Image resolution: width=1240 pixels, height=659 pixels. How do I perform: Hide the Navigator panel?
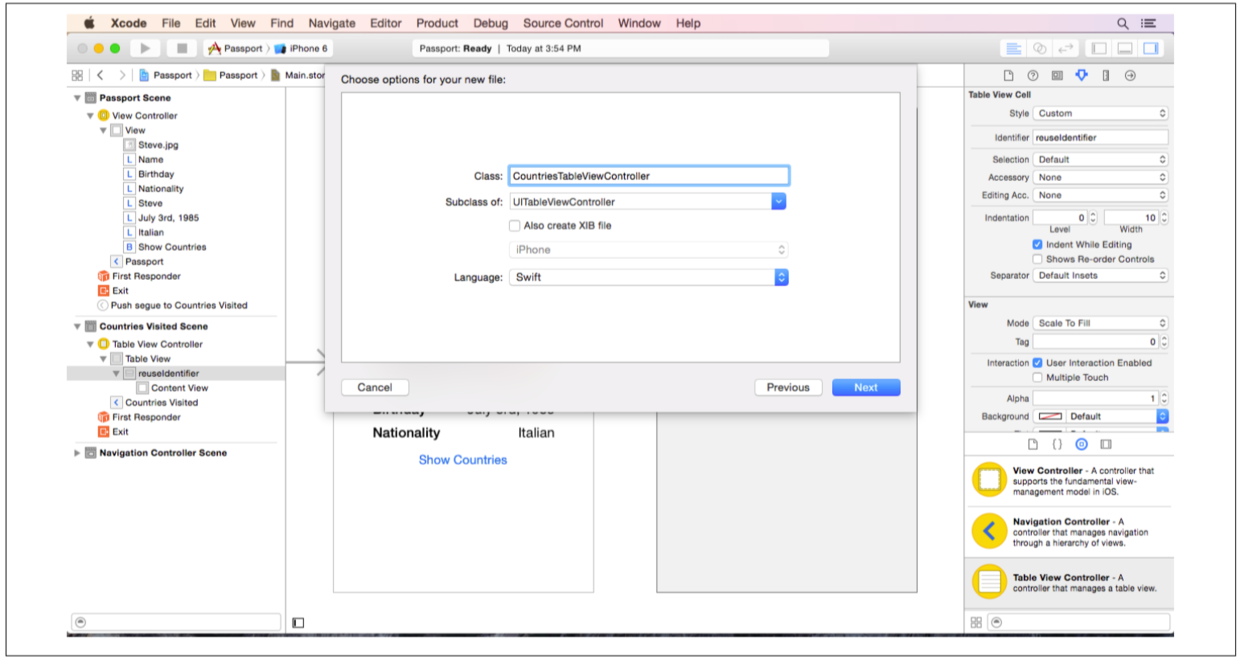pos(1099,48)
